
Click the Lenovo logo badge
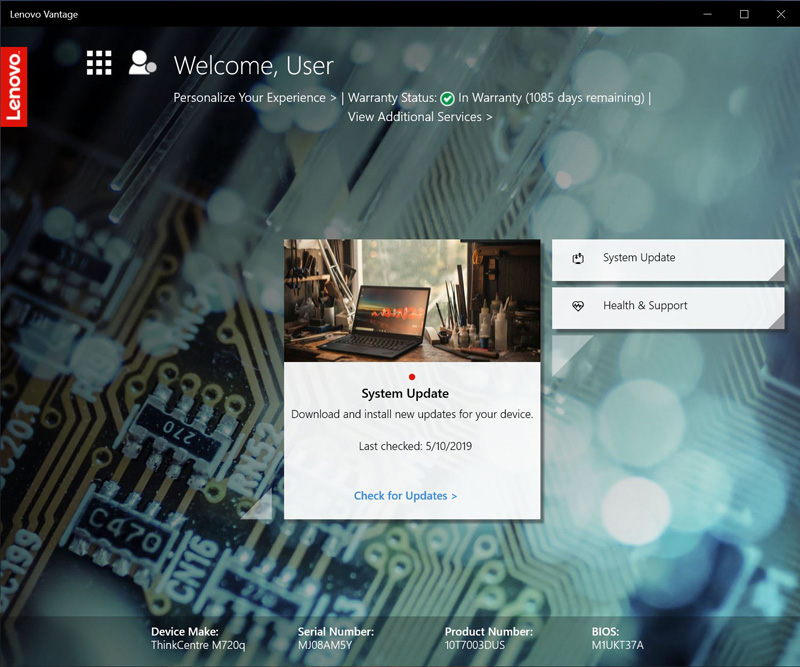[14, 87]
